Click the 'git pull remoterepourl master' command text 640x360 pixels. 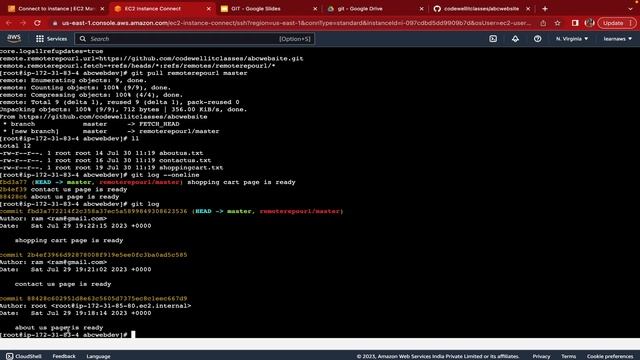(189, 73)
